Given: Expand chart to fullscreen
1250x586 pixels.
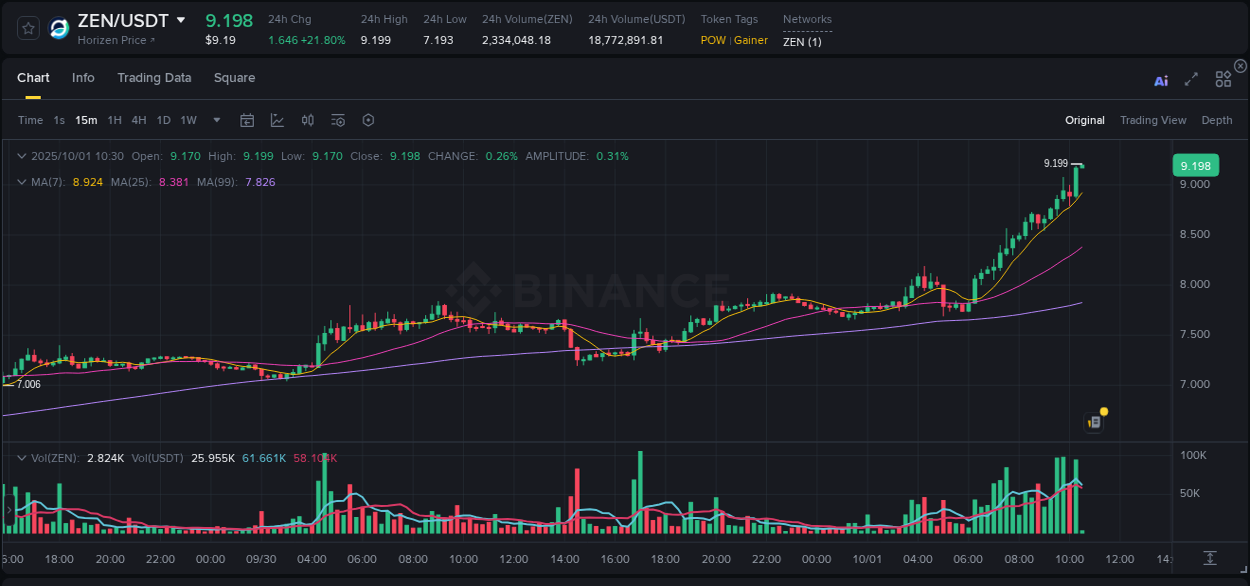Looking at the screenshot, I should (1190, 79).
